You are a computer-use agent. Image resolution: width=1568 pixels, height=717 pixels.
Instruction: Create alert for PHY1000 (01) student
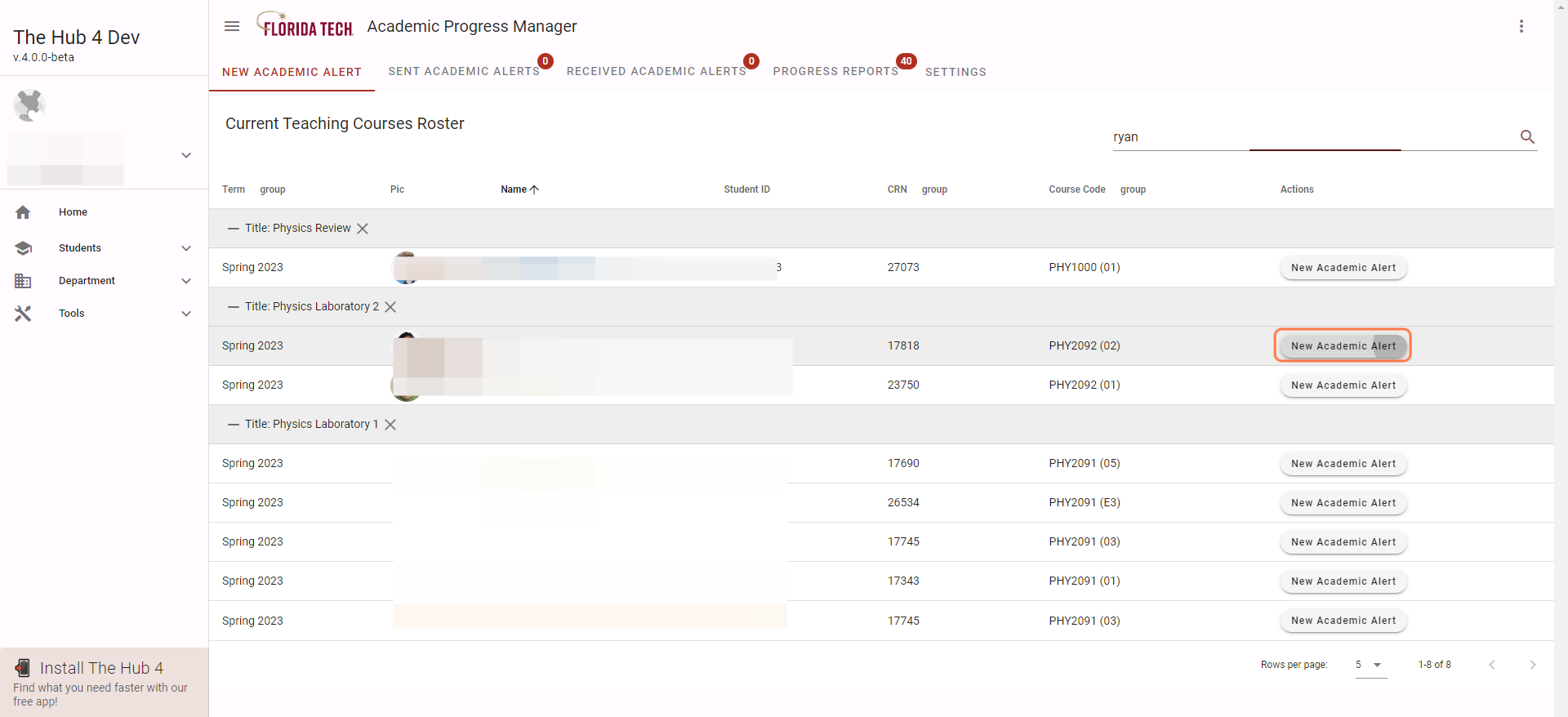[x=1343, y=268]
